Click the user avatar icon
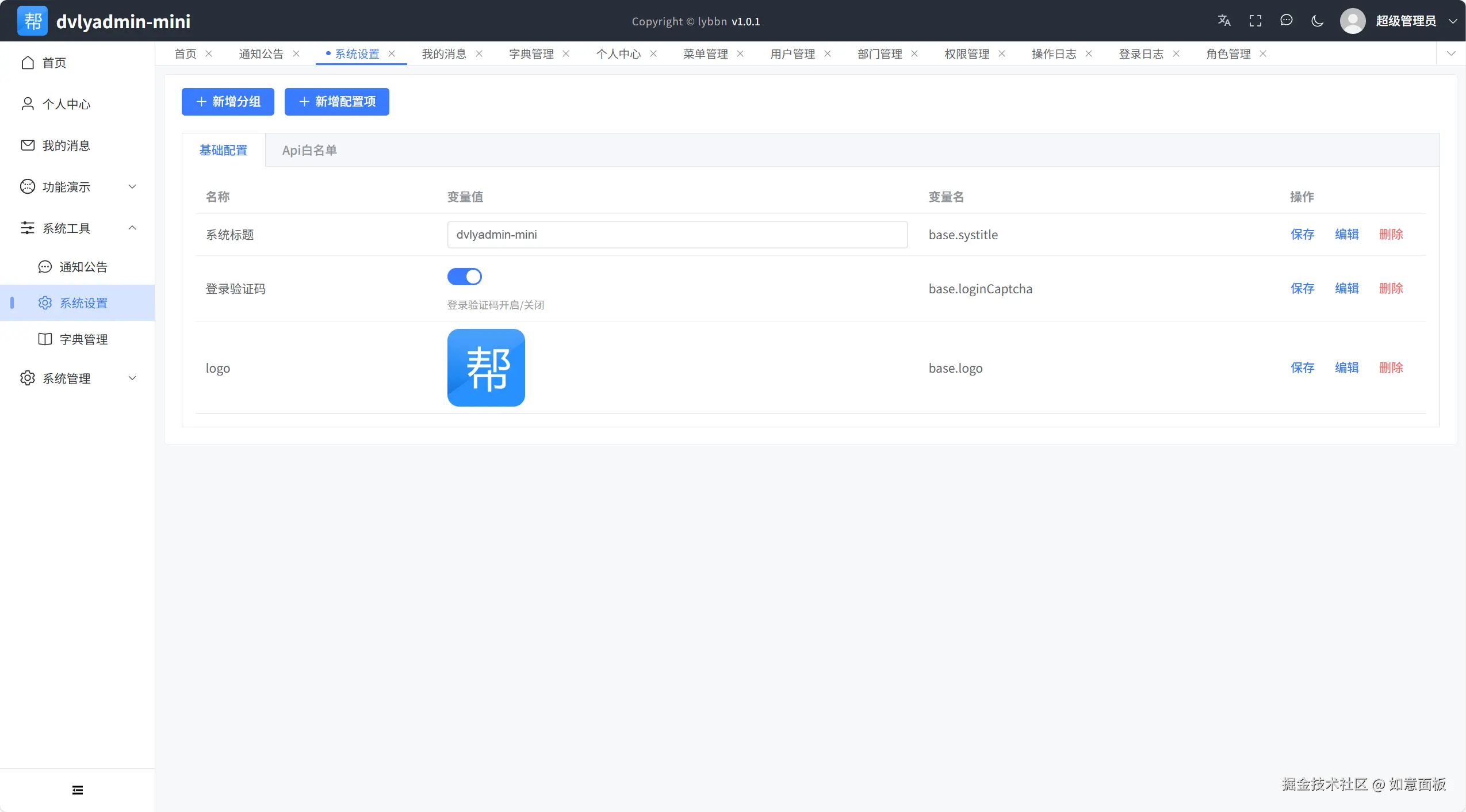The height and width of the screenshot is (812, 1466). point(1353,21)
